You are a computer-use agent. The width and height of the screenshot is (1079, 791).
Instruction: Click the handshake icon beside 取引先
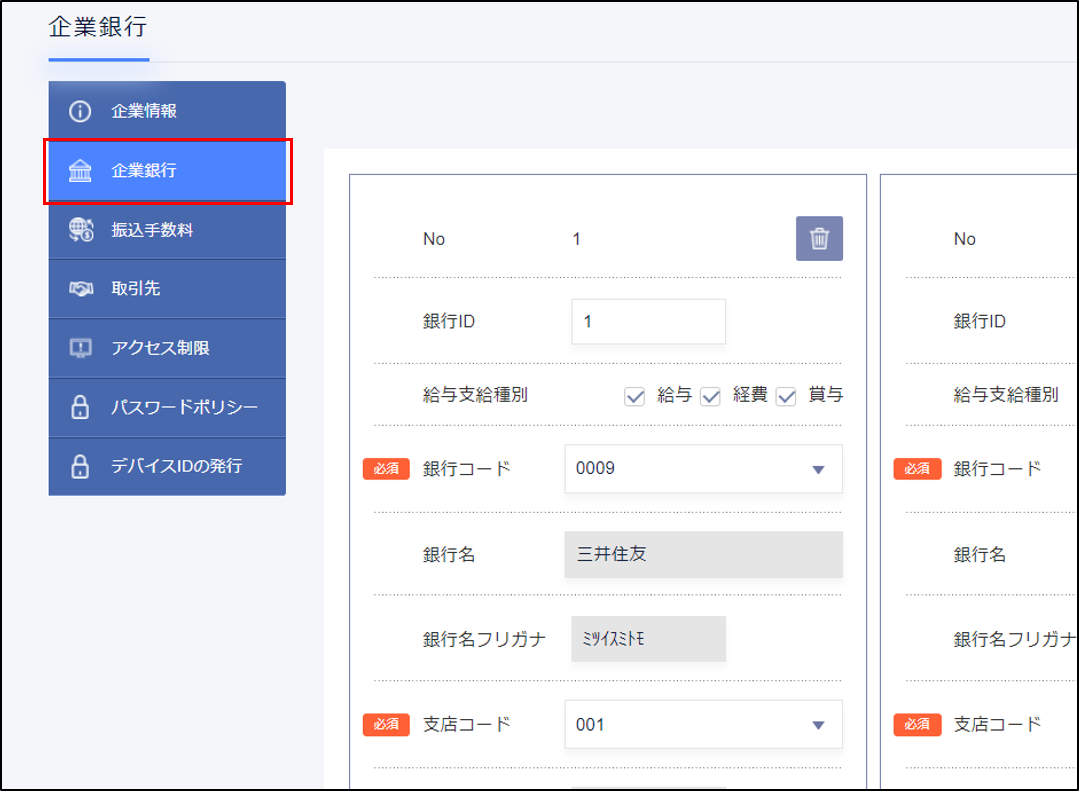(81, 288)
